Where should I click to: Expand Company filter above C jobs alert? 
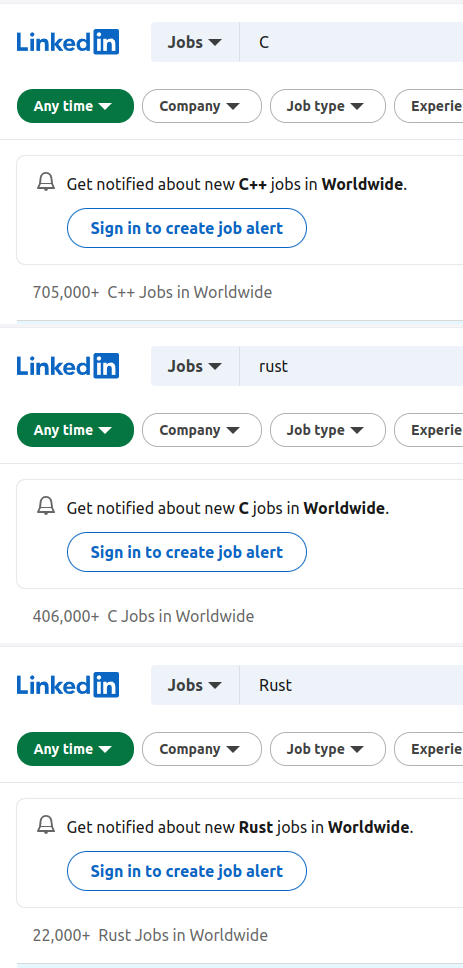(x=202, y=430)
